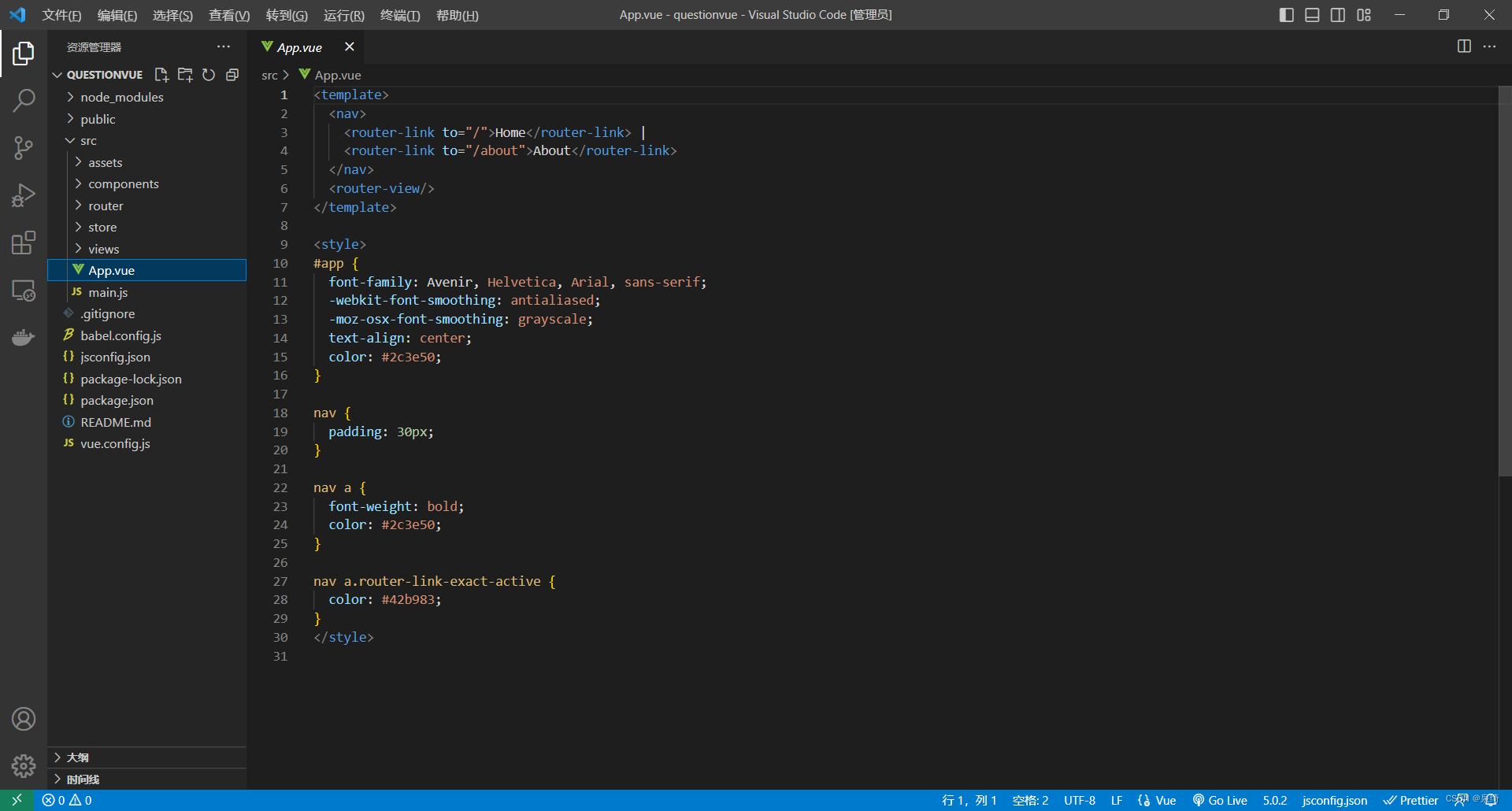Viewport: 1512px width, 811px height.
Task: Change the LF end-of-line sequence
Action: 1117,800
